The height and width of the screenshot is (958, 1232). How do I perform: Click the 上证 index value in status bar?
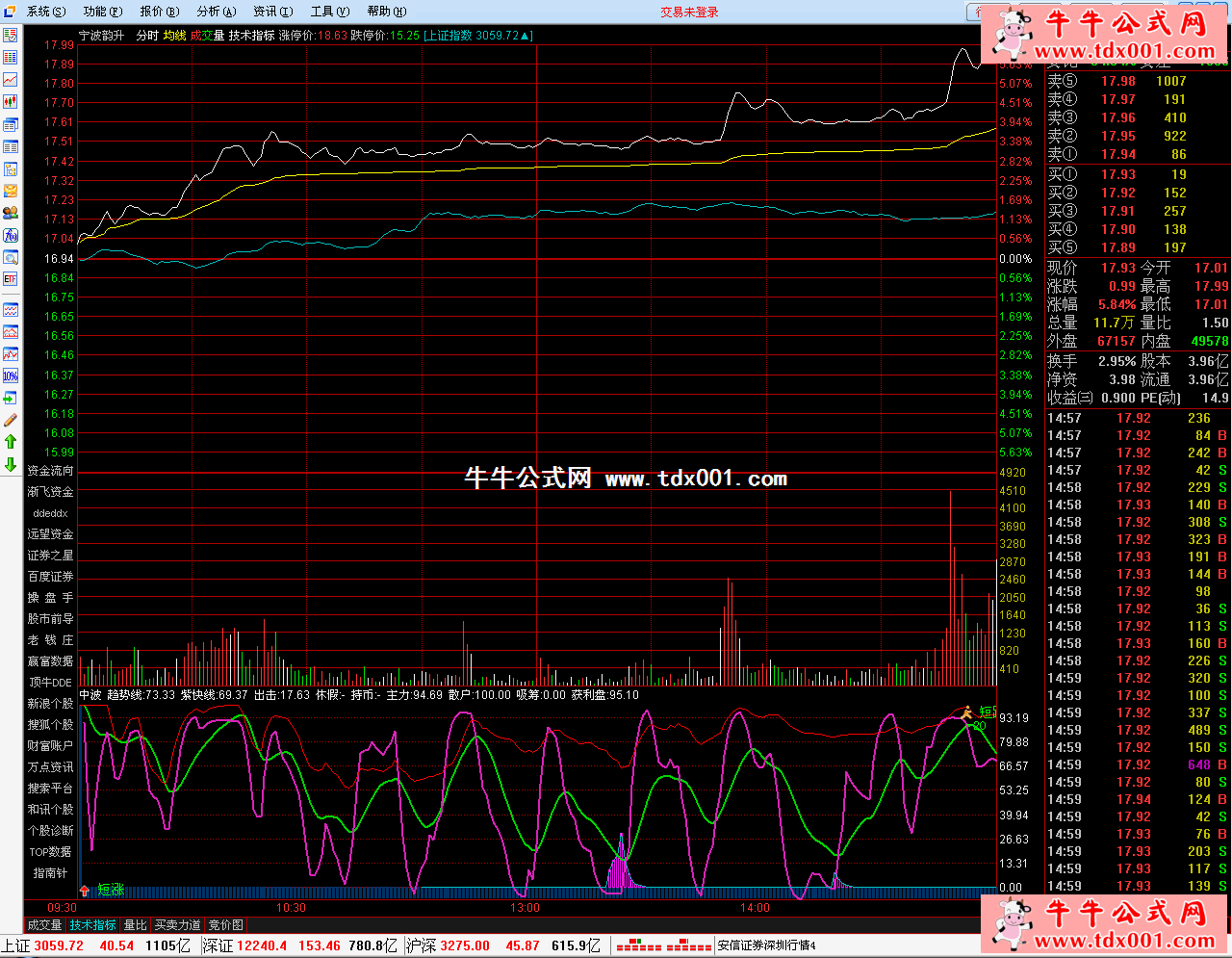click(58, 945)
